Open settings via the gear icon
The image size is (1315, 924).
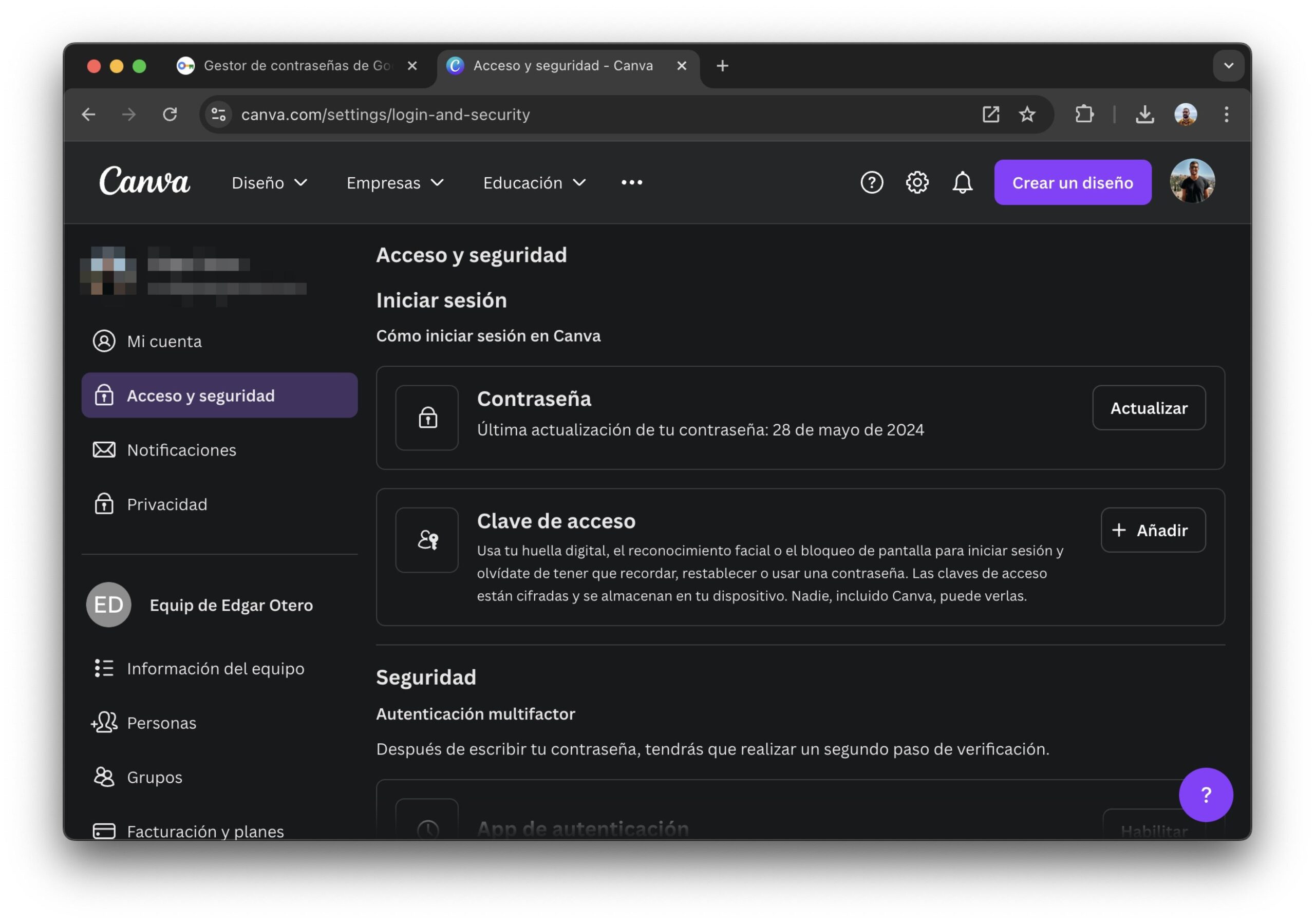click(917, 183)
